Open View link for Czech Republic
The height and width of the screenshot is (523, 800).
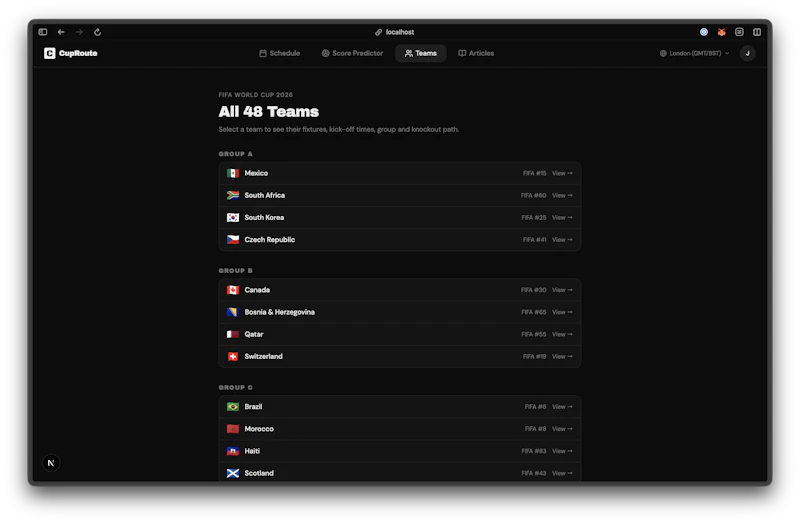(x=562, y=239)
